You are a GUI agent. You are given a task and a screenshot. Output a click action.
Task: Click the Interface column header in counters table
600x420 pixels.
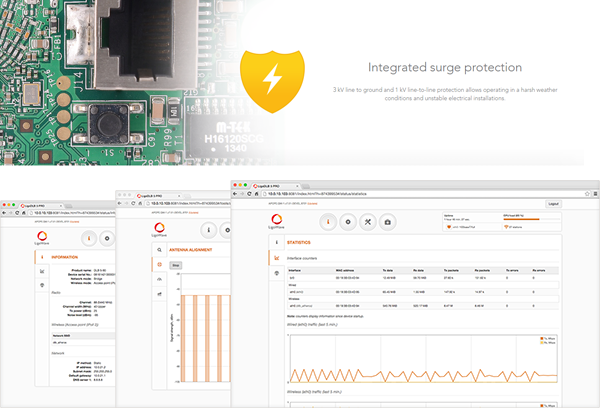(x=295, y=270)
